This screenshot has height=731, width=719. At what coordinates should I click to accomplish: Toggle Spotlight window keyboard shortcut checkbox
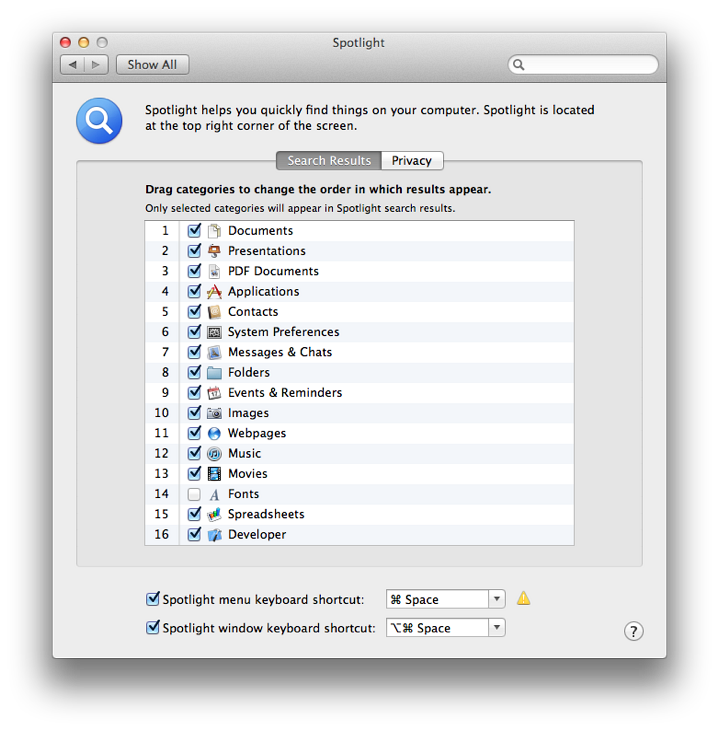click(x=152, y=628)
